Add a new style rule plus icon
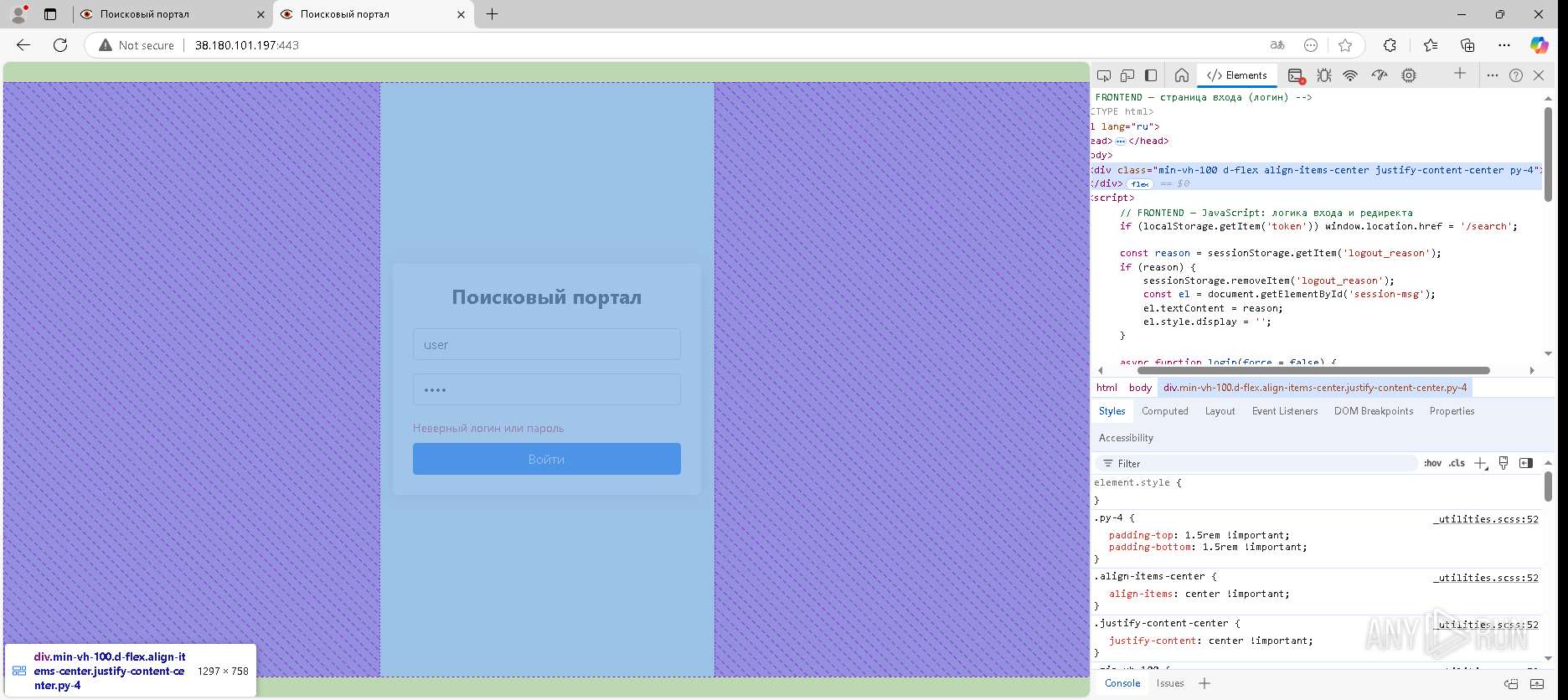The width and height of the screenshot is (1568, 700). (x=1481, y=463)
